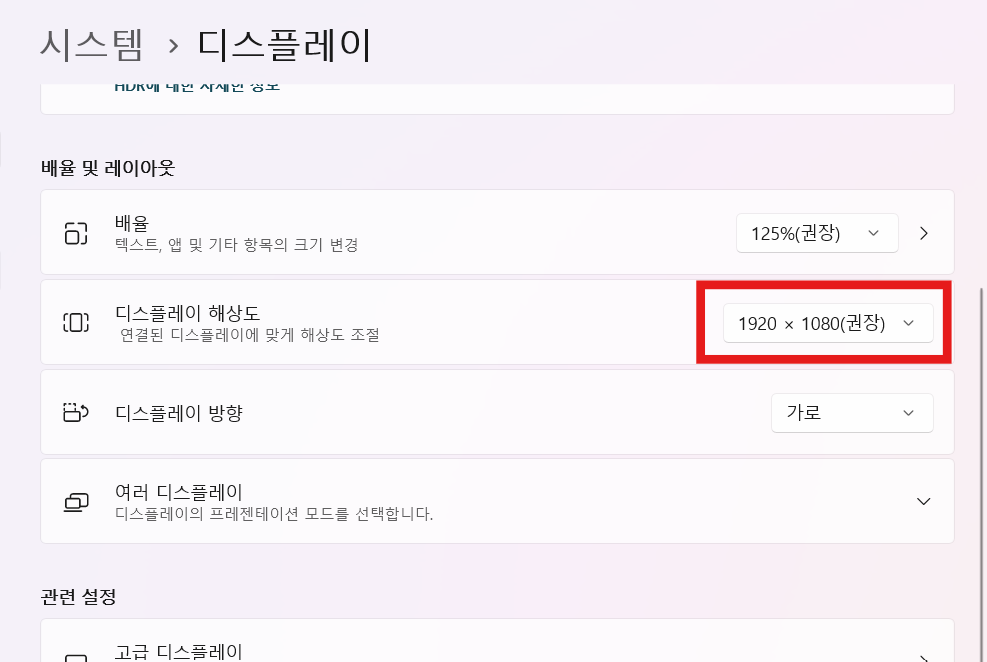Click the 디스플레이 방향 row

(400, 412)
